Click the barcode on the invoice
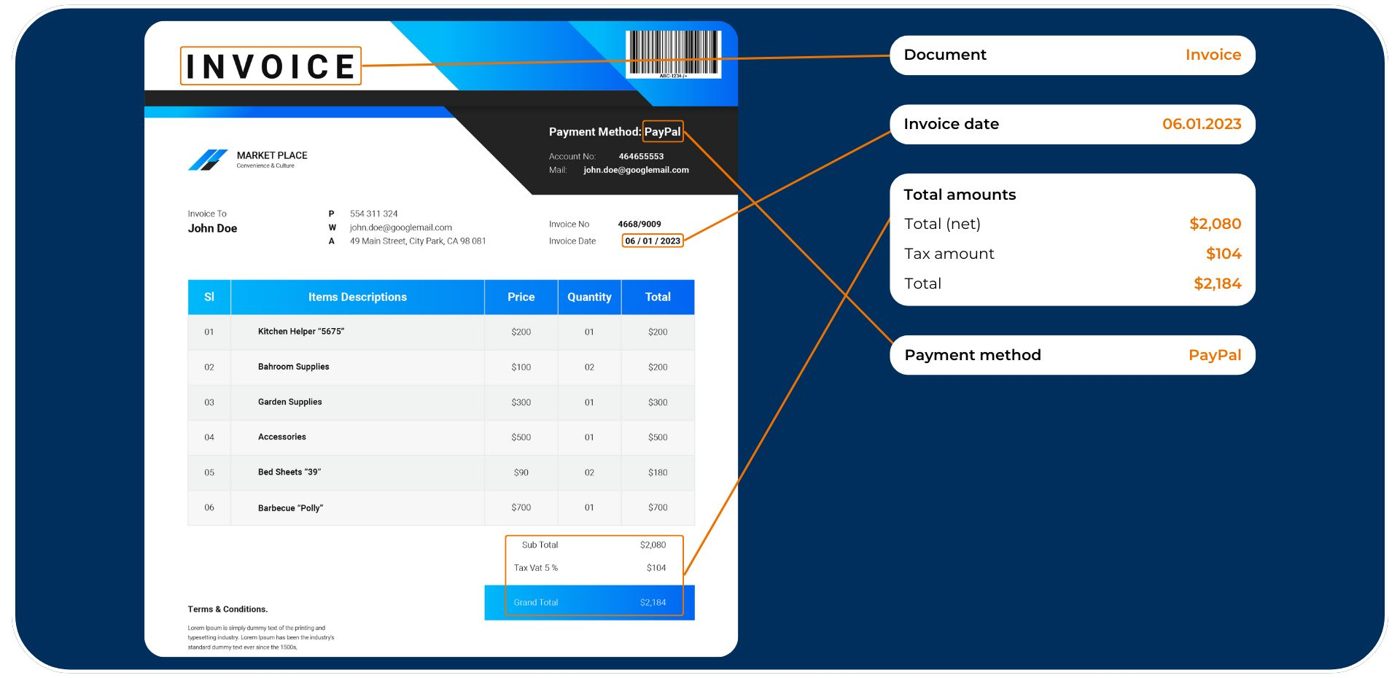The height and width of the screenshot is (678, 1400). coord(673,53)
